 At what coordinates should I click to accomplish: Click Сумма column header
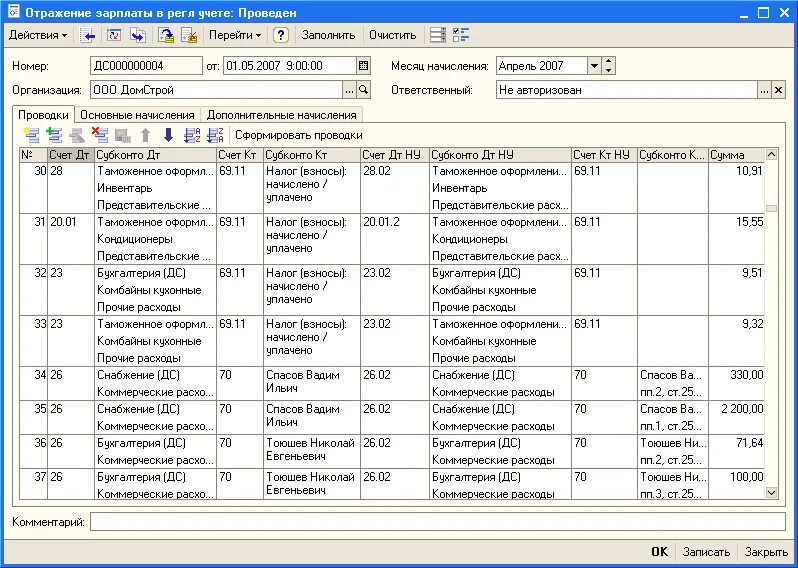[x=736, y=155]
